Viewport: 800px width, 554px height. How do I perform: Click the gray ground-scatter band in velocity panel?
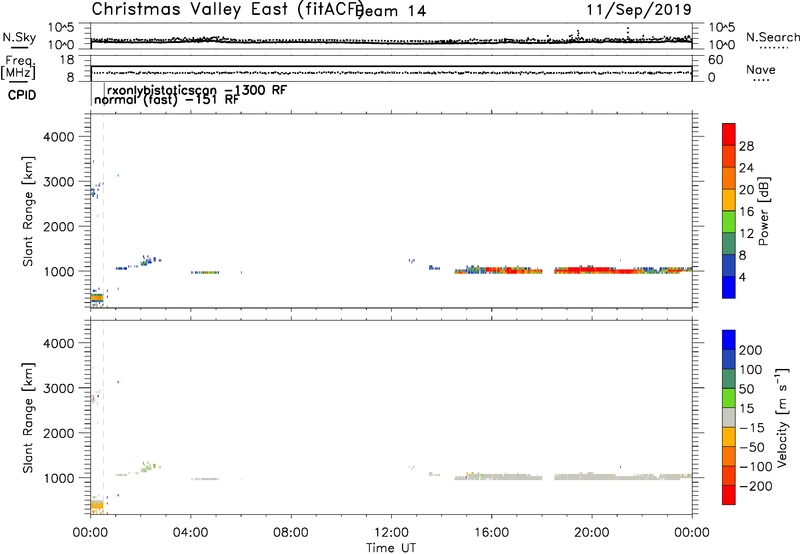pos(574,477)
